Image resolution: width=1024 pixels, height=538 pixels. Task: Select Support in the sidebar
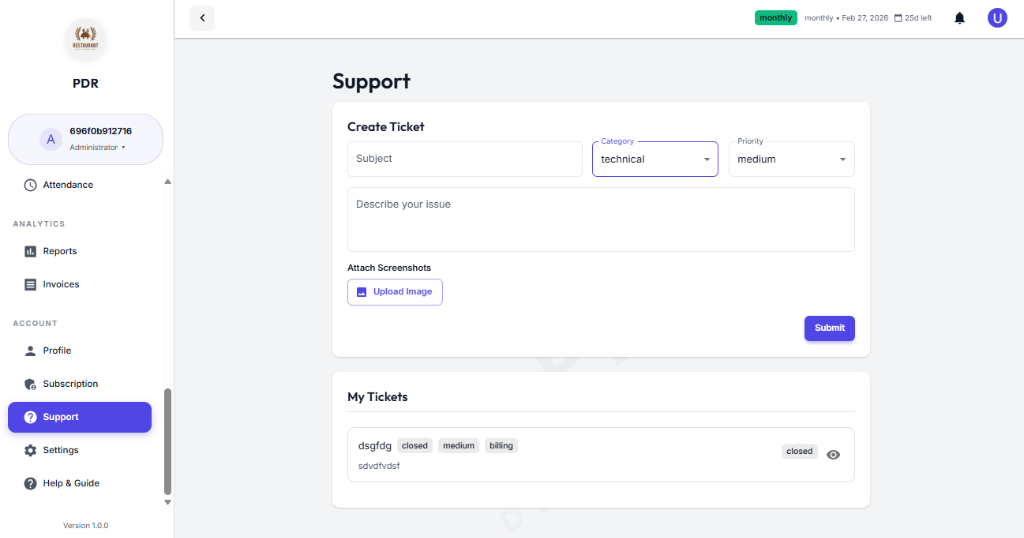pos(80,417)
